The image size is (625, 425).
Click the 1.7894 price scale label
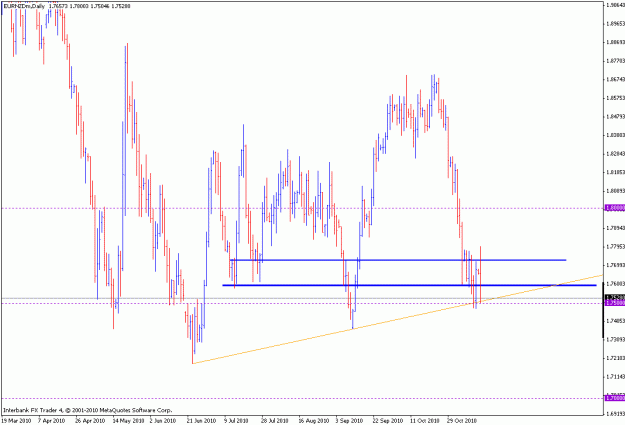615,228
